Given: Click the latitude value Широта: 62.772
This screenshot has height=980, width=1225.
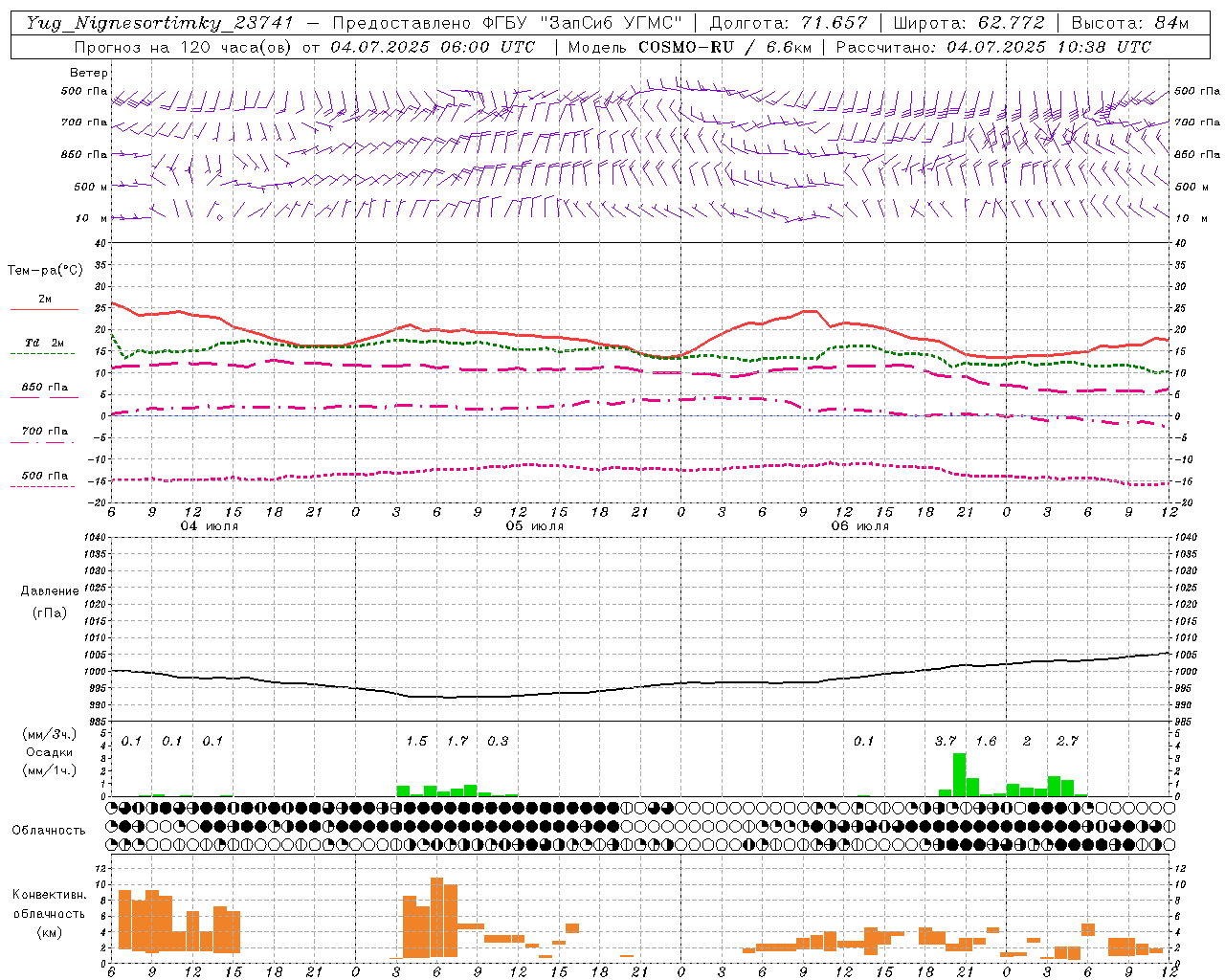Looking at the screenshot, I should pyautogui.click(x=969, y=23).
